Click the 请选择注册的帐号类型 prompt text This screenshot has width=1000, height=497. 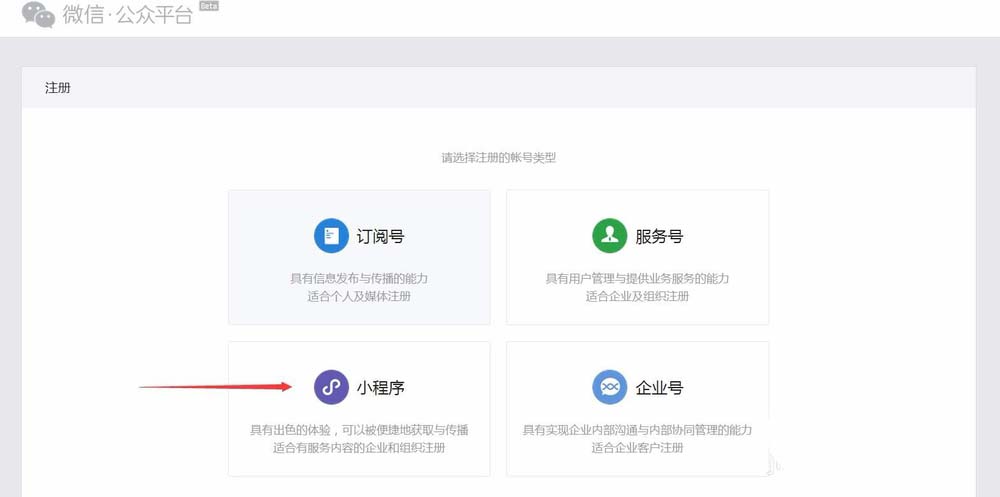[x=498, y=158]
